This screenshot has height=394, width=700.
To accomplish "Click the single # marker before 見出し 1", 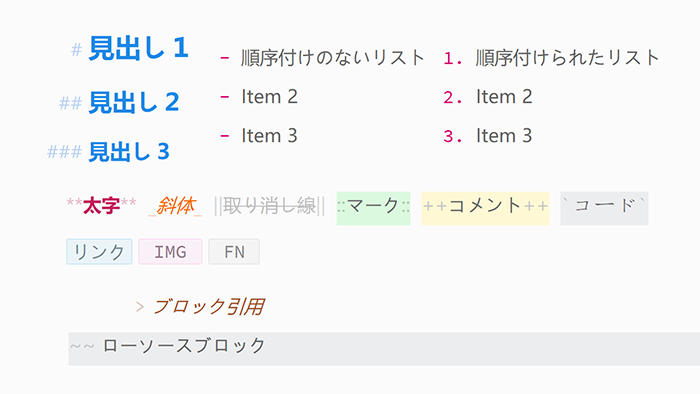I will (76, 50).
